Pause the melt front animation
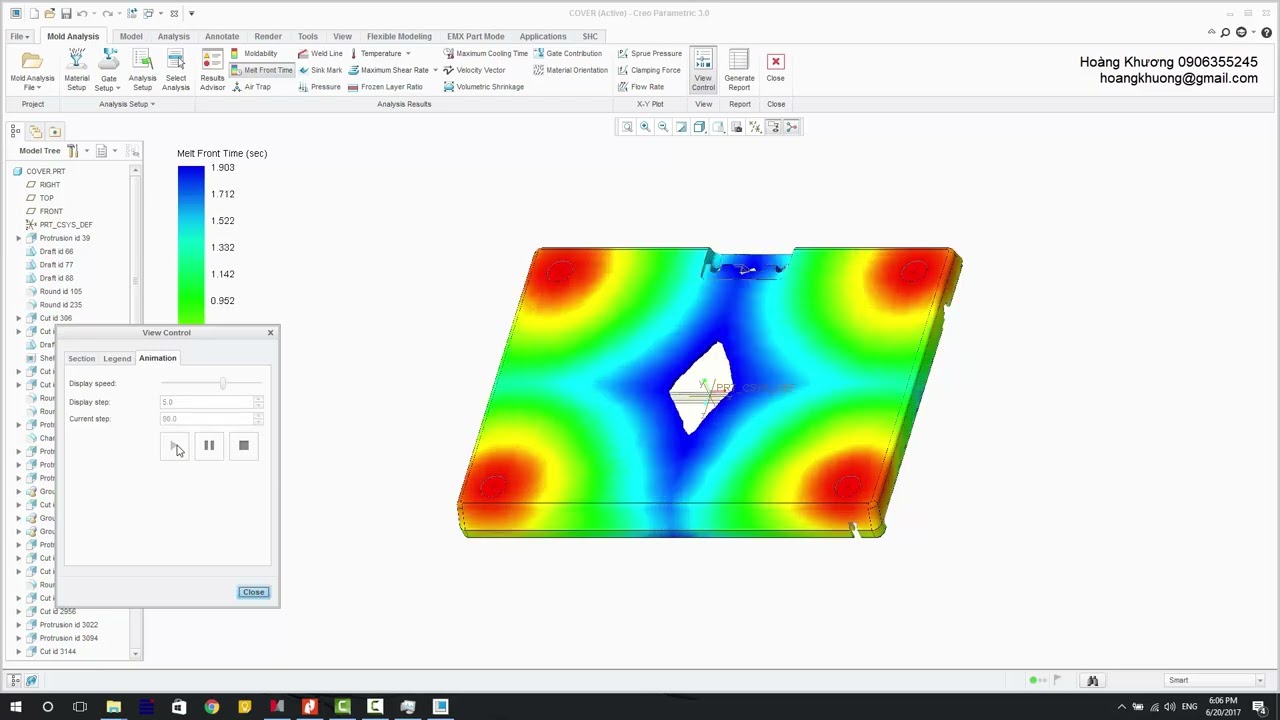Screen dimensions: 1280x720 point(209,446)
